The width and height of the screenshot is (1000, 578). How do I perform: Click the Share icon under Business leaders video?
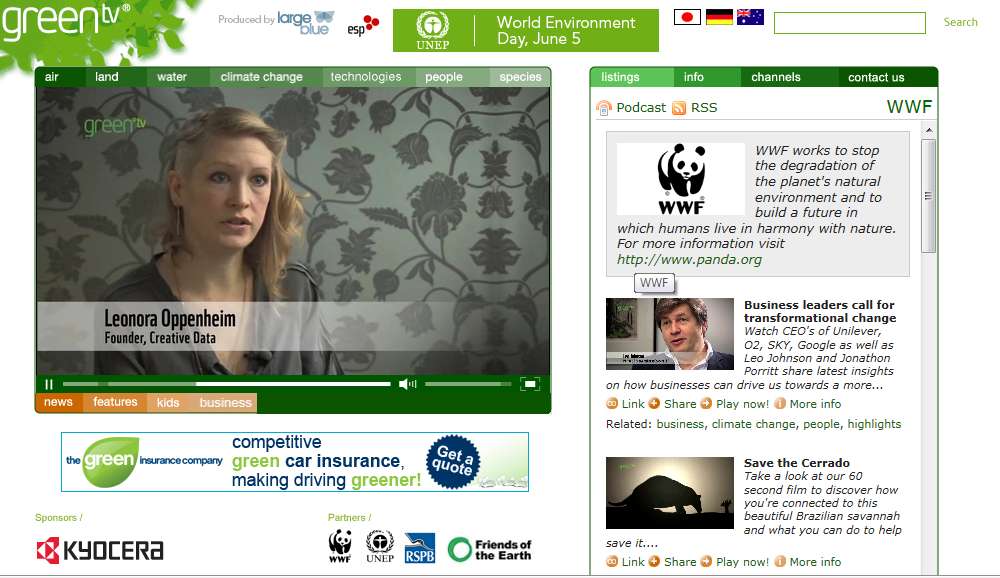[x=654, y=404]
